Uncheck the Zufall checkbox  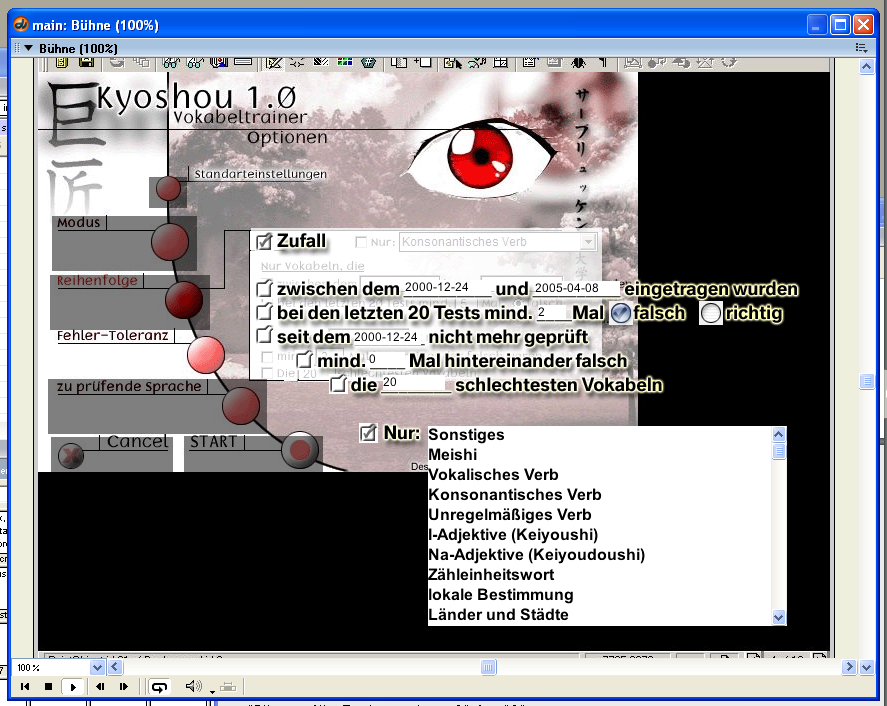click(264, 241)
